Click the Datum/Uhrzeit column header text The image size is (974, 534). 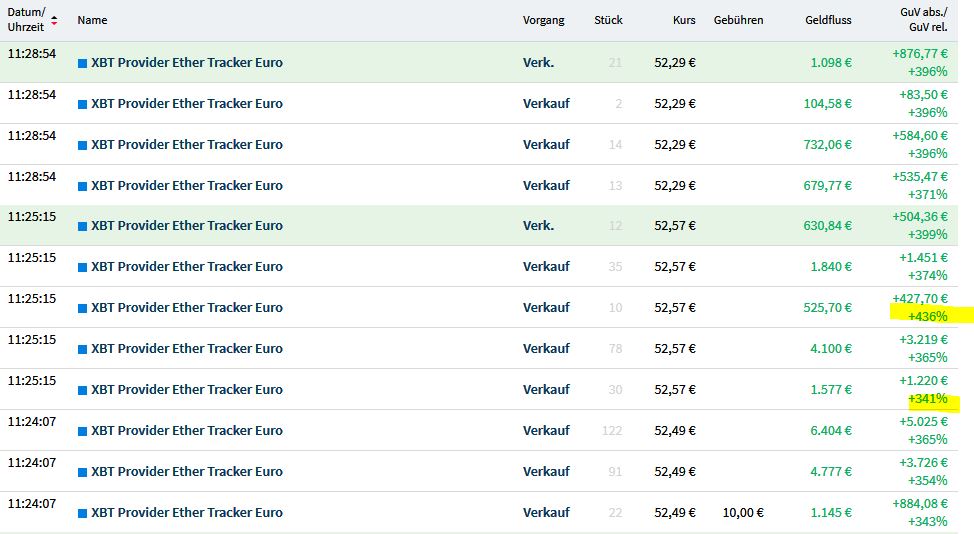click(26, 20)
